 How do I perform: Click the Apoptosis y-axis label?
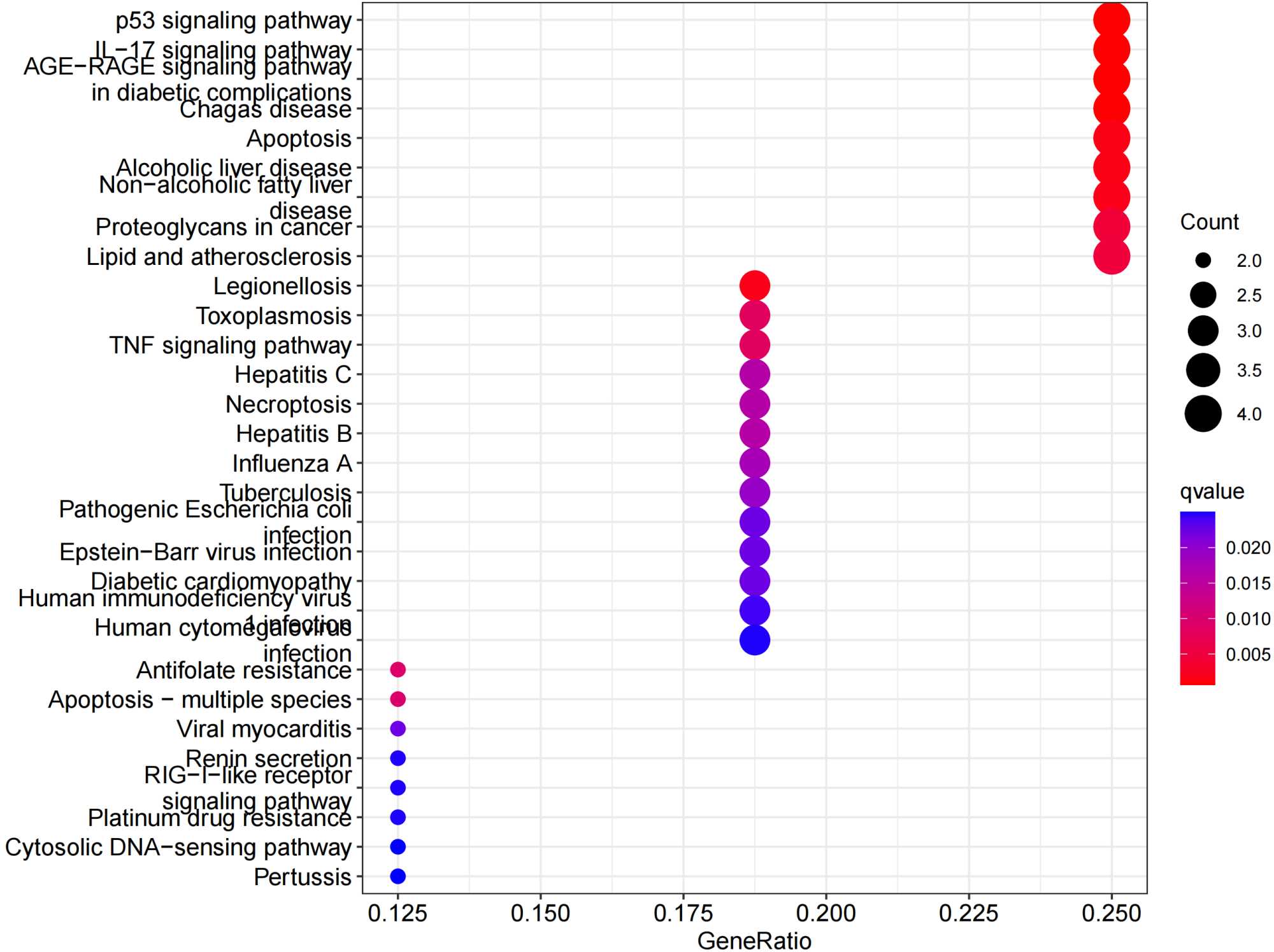click(x=299, y=139)
